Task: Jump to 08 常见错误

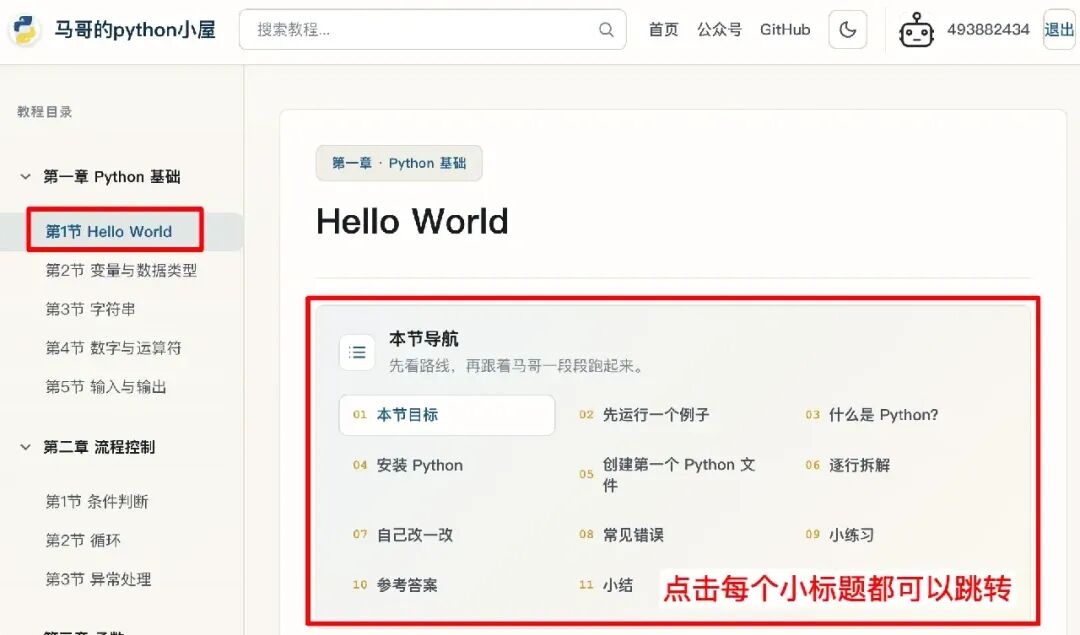Action: (x=621, y=535)
